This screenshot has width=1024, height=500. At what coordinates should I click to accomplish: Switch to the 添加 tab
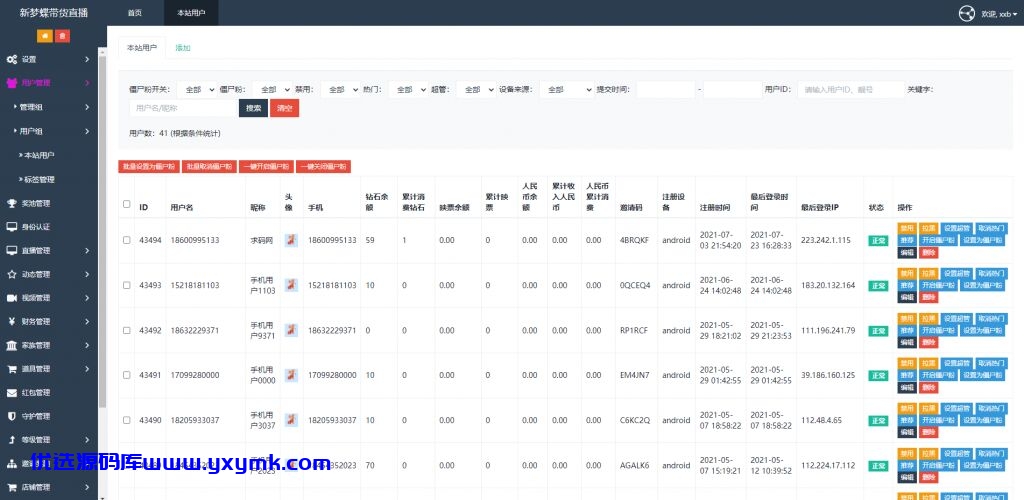coord(183,48)
